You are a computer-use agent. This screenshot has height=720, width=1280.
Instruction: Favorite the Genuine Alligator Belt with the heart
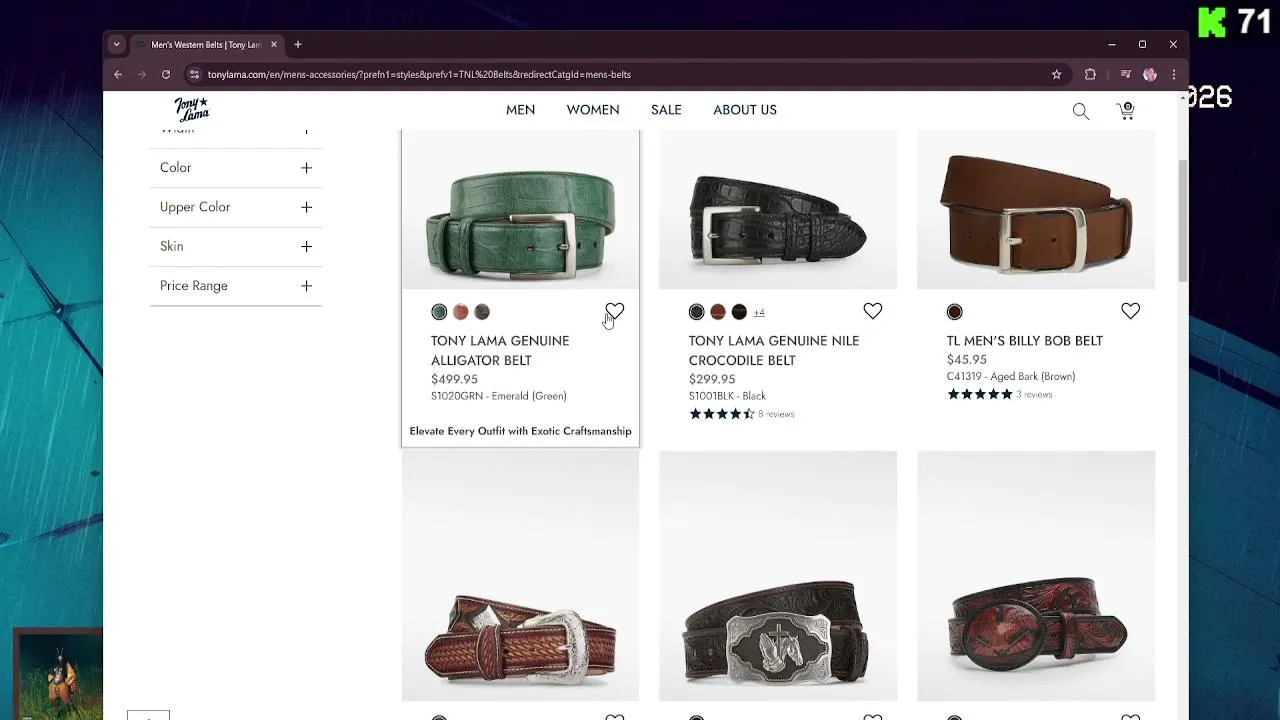click(x=614, y=311)
